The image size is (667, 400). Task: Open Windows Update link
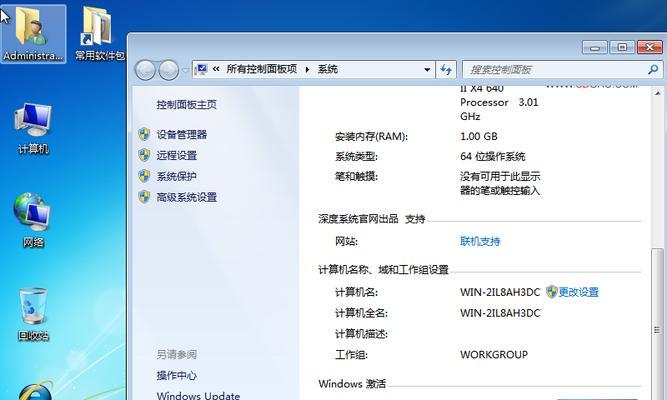tap(198, 395)
